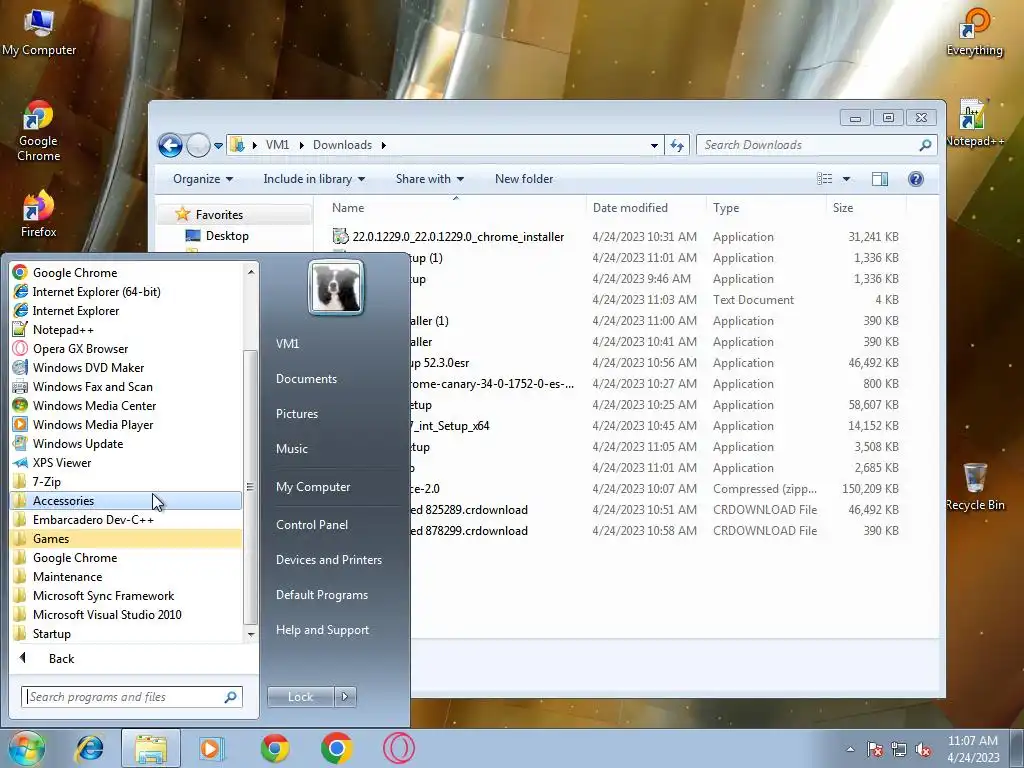Sort files by Size column header

coord(842,208)
